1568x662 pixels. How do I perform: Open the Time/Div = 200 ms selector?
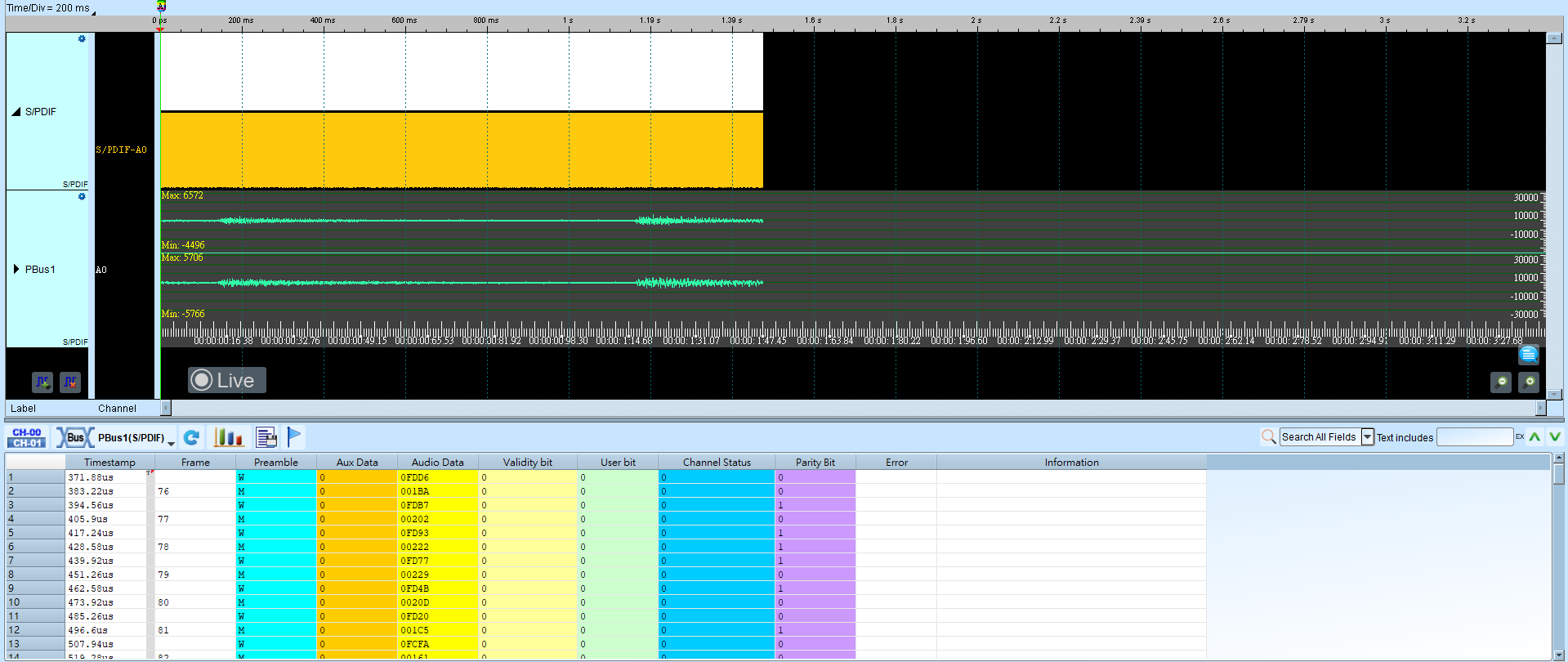(51, 8)
